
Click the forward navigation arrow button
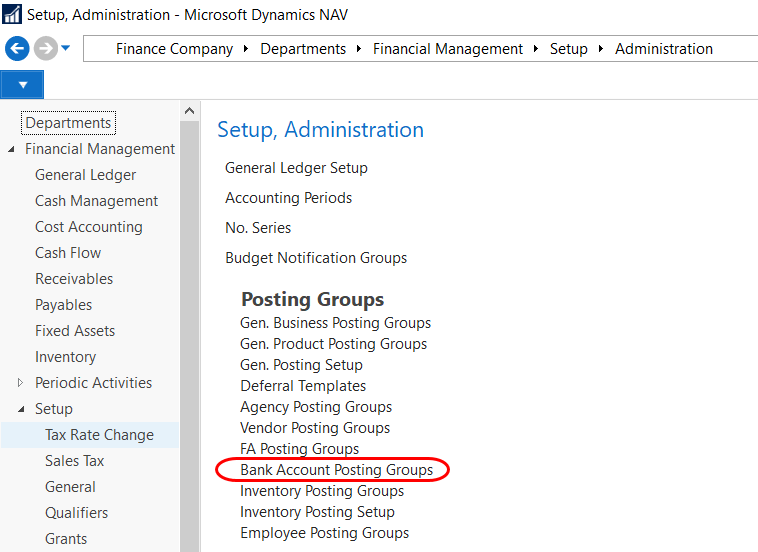point(45,48)
